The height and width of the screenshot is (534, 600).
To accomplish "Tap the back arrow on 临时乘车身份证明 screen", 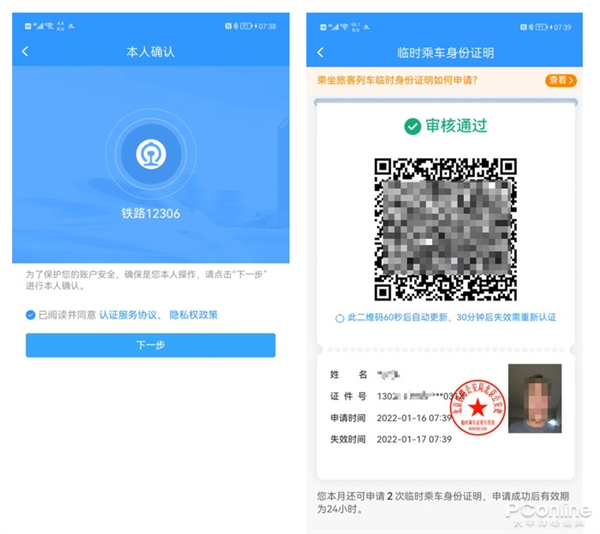I will pyautogui.click(x=320, y=52).
